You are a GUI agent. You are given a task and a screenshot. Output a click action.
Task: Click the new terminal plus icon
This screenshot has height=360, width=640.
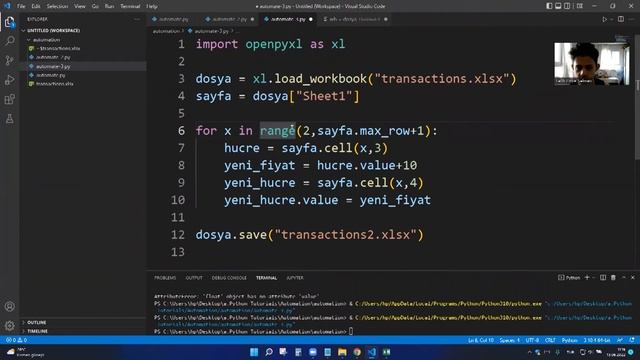(587, 278)
